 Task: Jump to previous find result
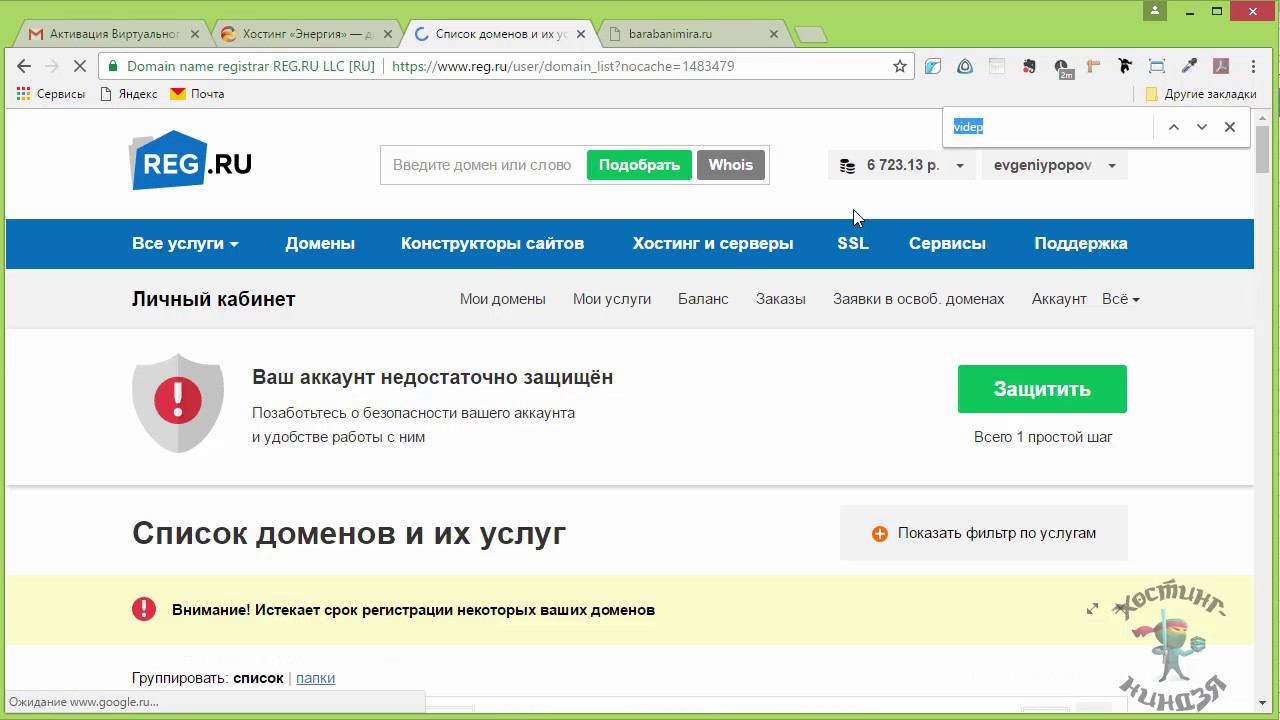coord(1174,127)
